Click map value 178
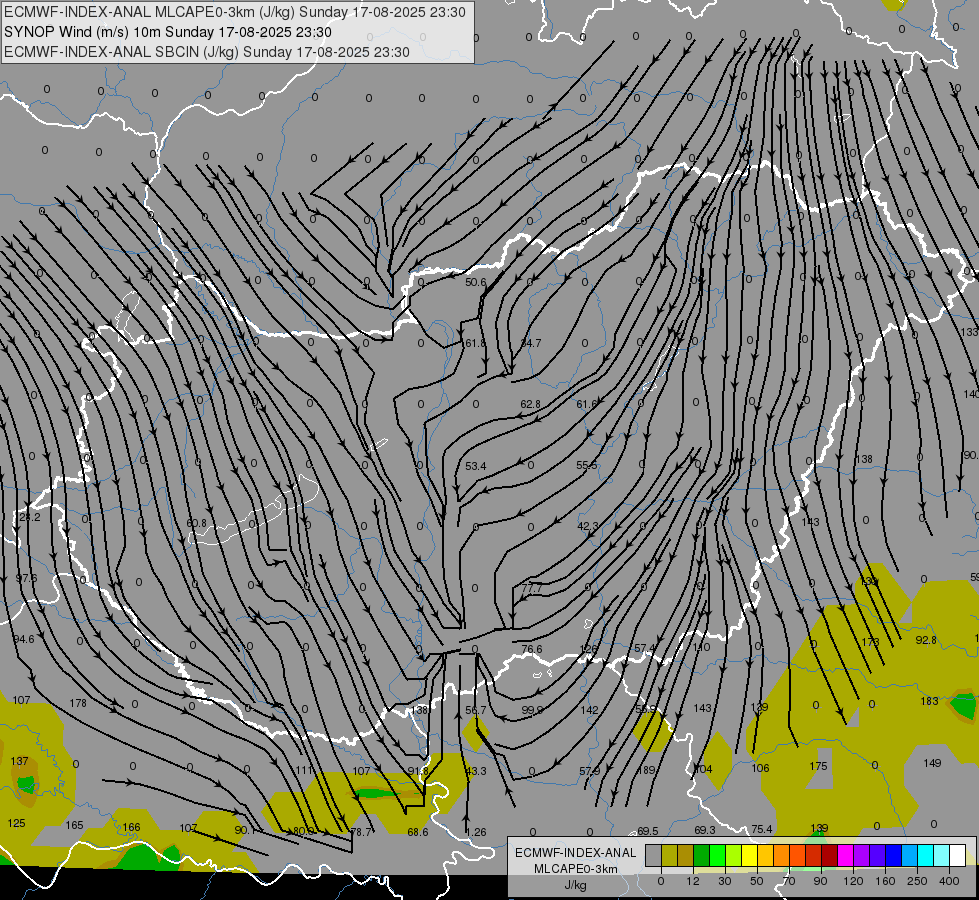The image size is (979, 900). point(78,703)
